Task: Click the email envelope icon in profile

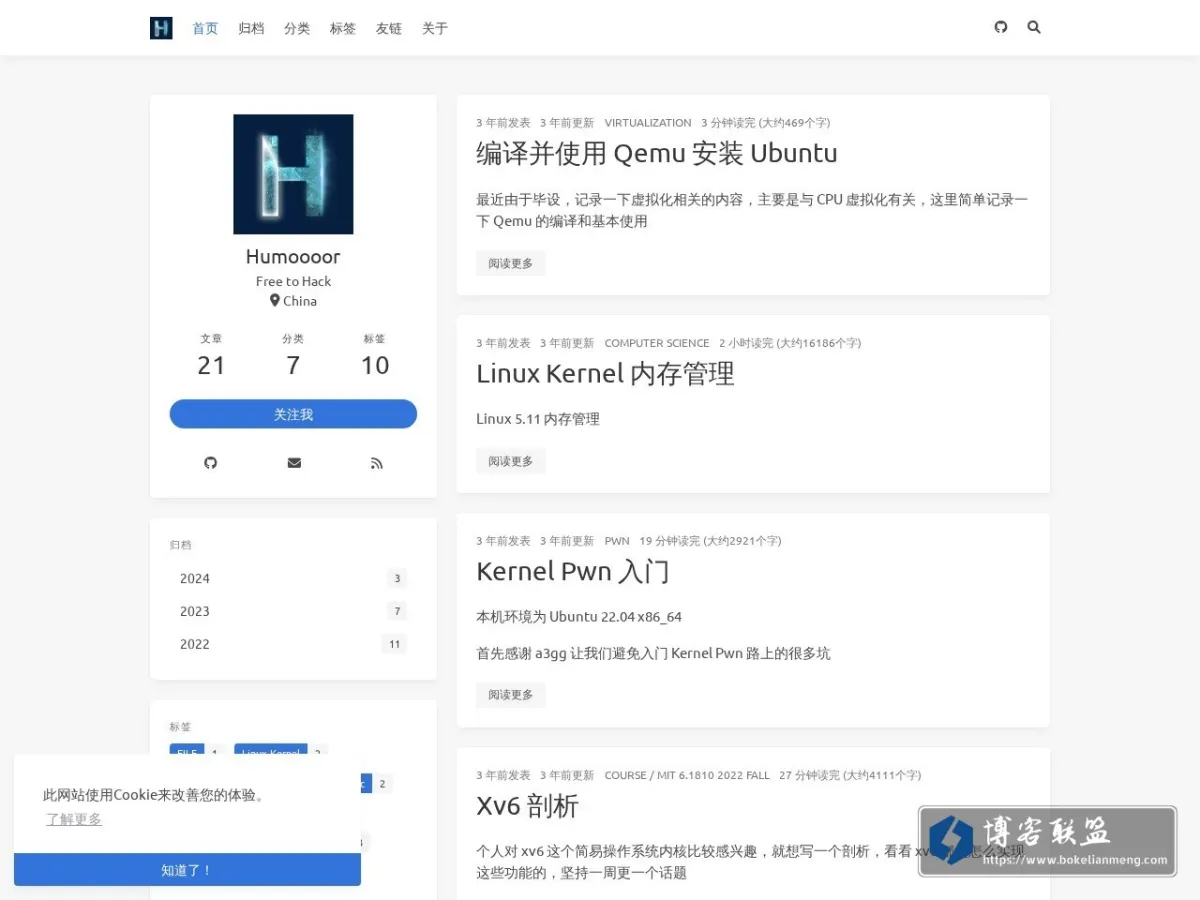Action: [294, 463]
